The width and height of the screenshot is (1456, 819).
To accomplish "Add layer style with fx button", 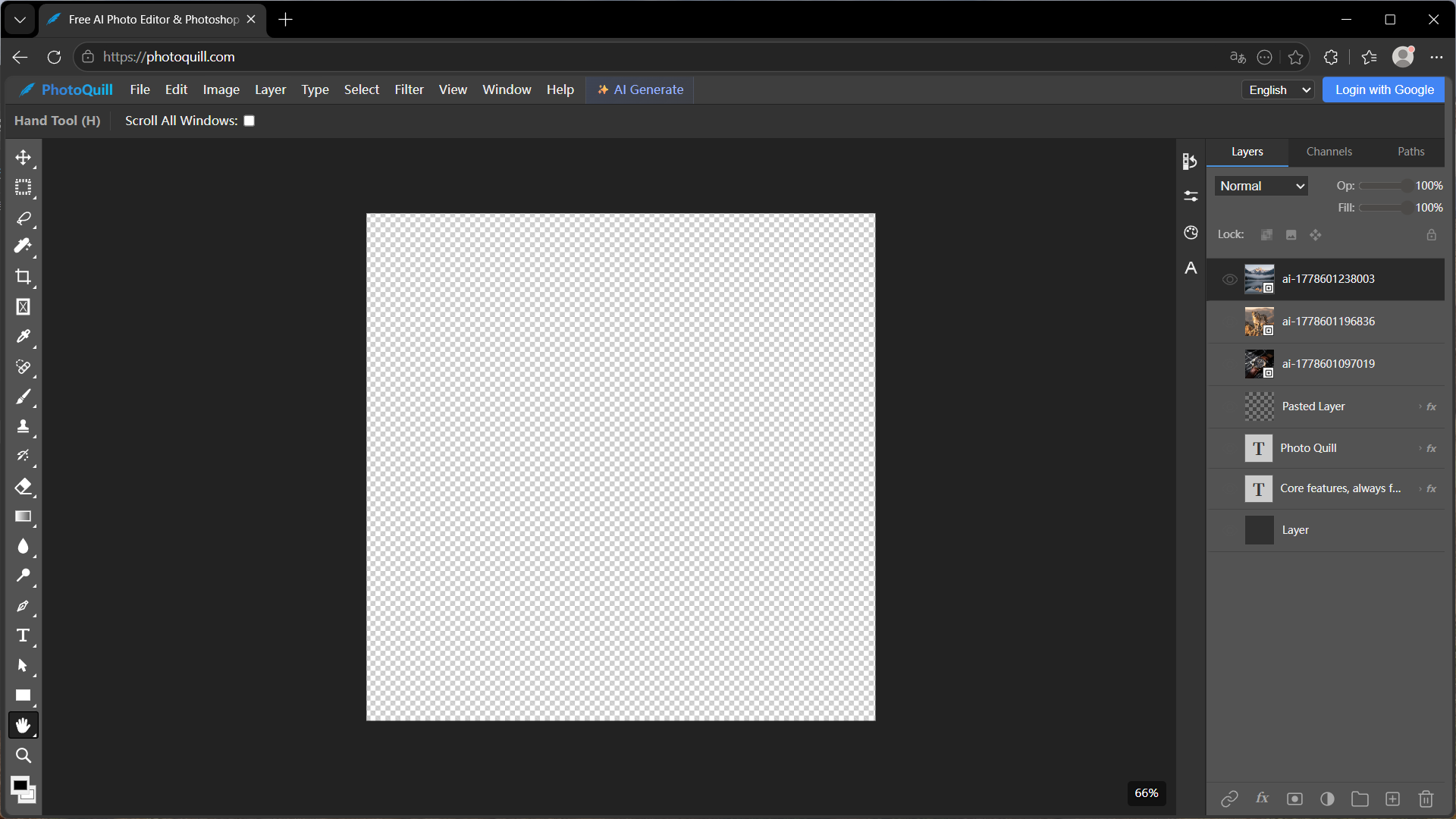I will 1262,799.
